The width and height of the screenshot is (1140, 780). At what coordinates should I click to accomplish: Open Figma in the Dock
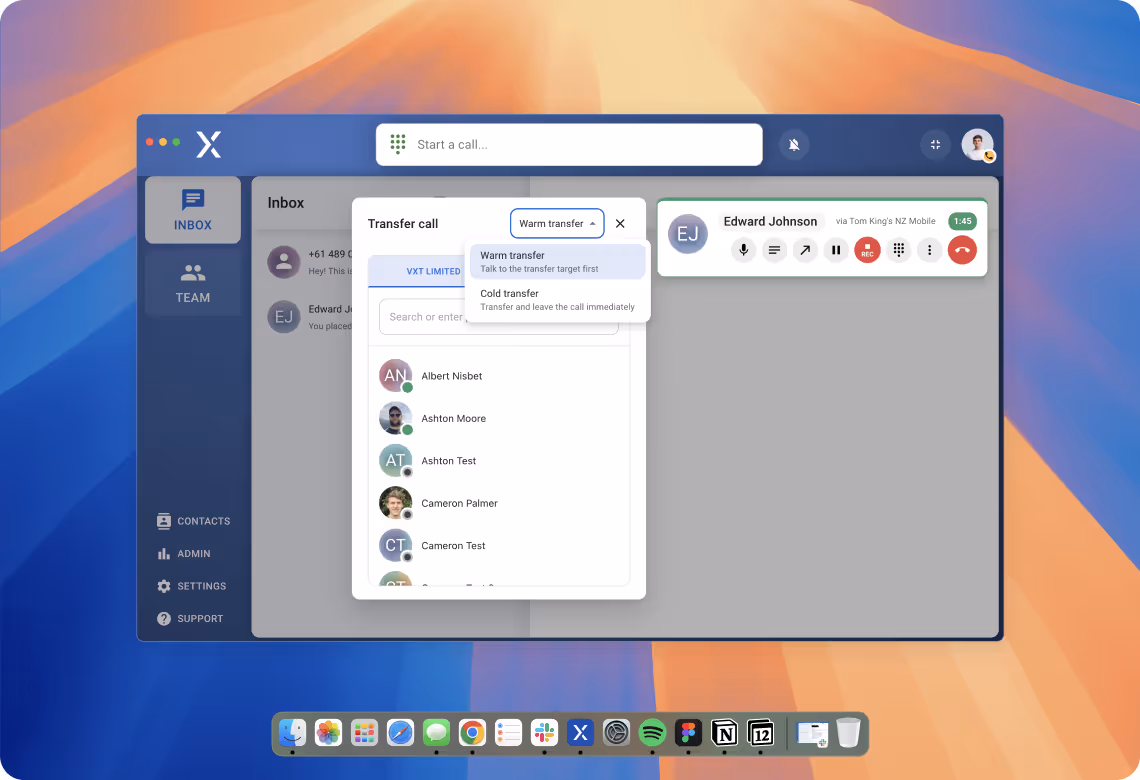pyautogui.click(x=689, y=733)
